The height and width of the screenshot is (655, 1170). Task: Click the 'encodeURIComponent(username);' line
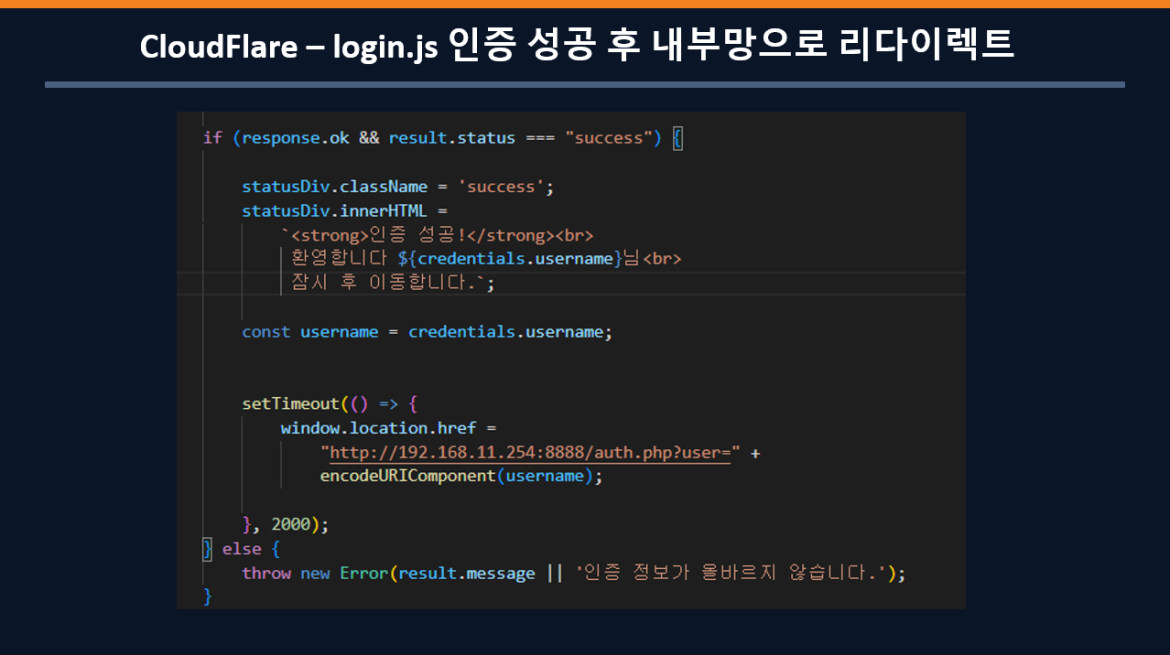[x=461, y=476]
